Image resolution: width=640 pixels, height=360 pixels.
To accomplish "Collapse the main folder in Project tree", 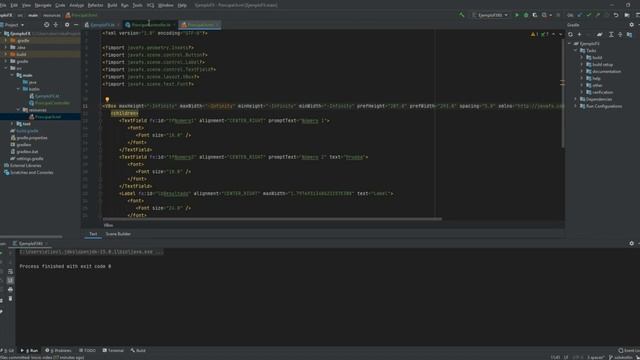I will 12,75.
